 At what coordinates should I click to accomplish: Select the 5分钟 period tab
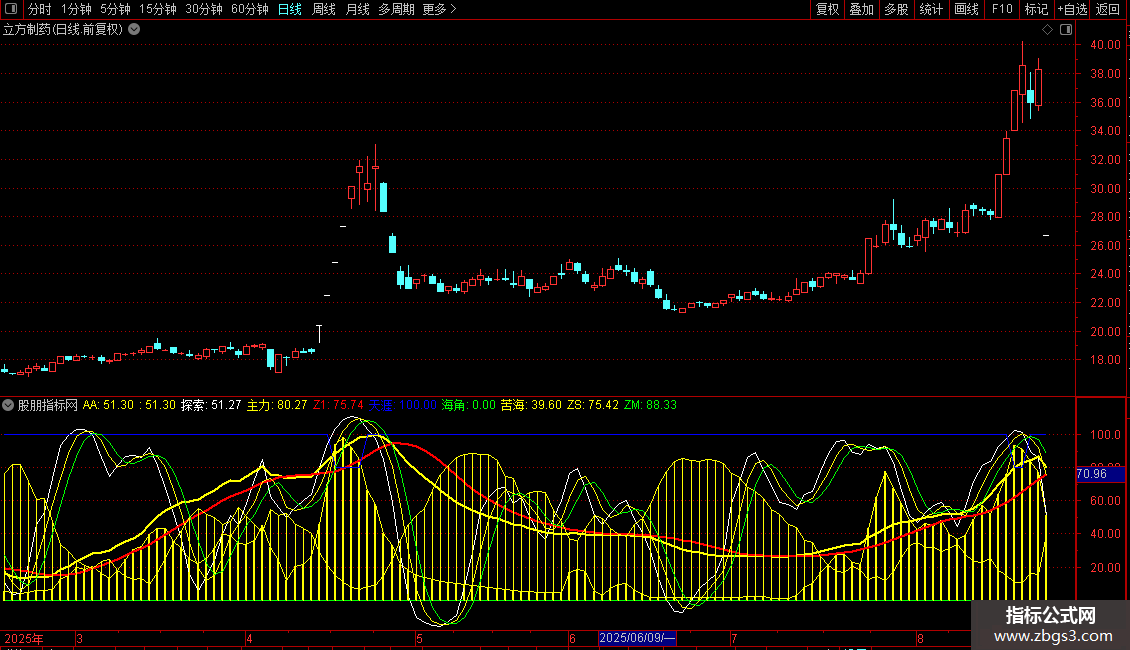(115, 9)
